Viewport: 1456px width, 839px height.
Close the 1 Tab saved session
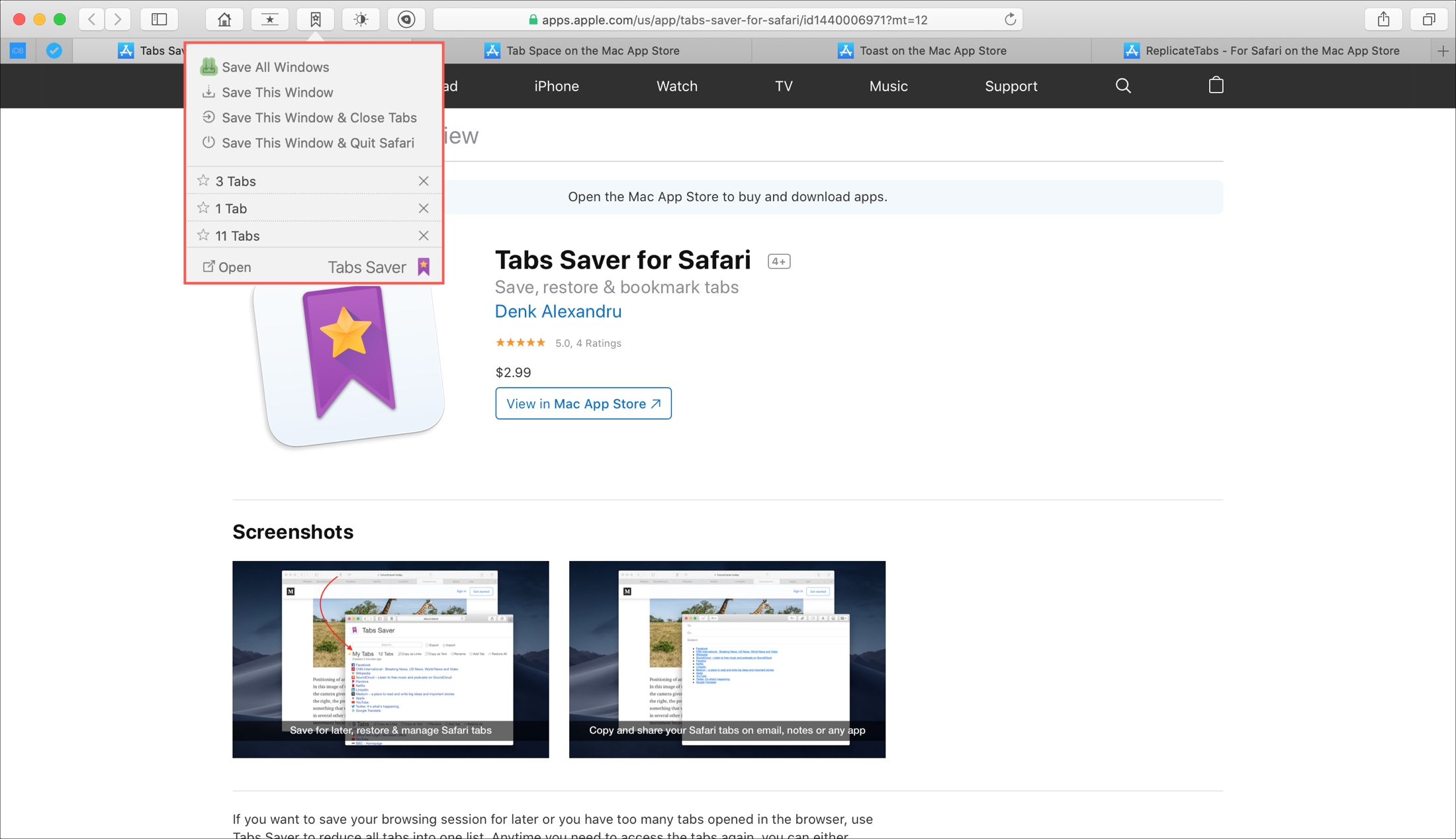[x=423, y=208]
